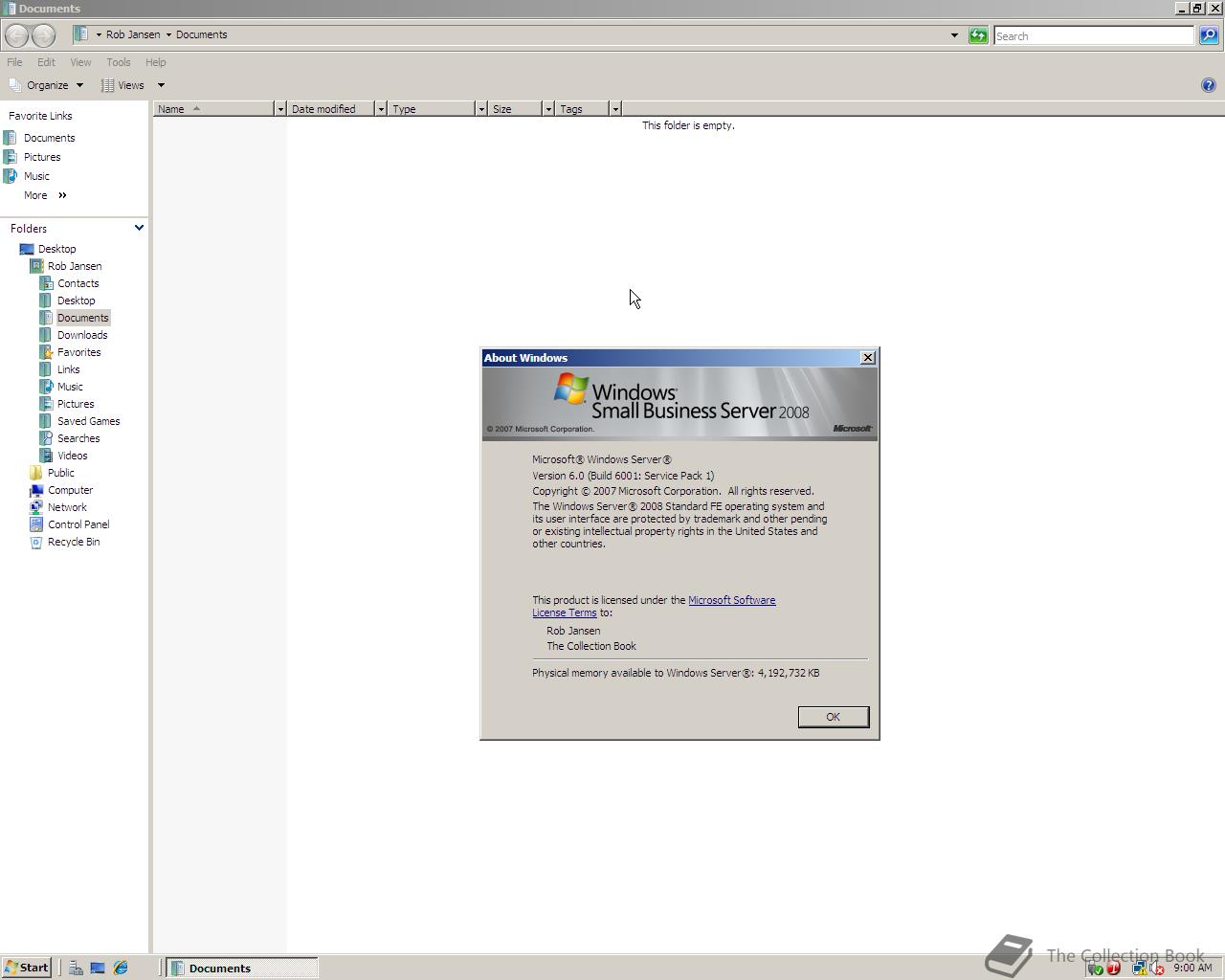This screenshot has height=980, width=1225.
Task: Sort by Type column header
Action: 432,109
